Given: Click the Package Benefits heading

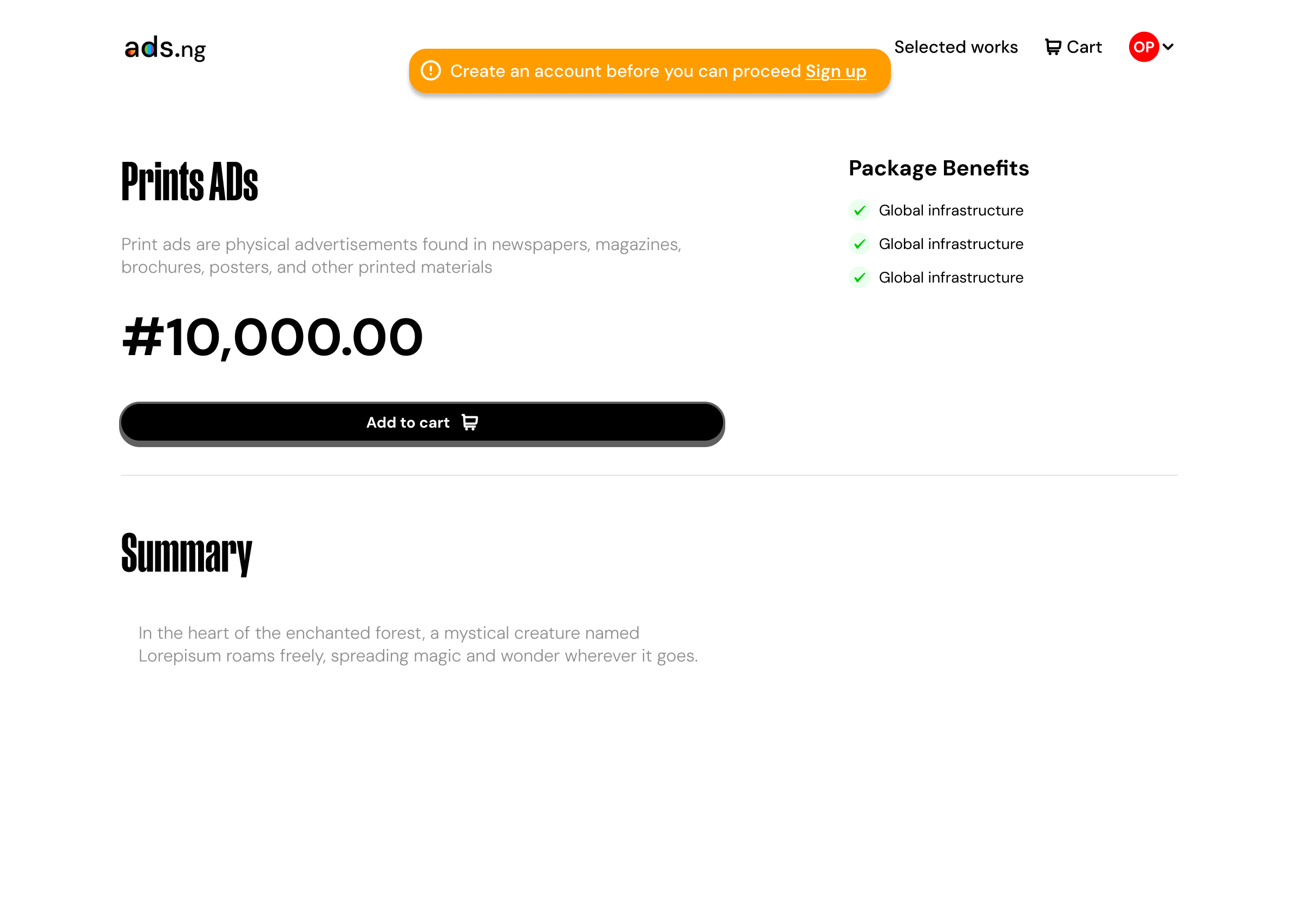Looking at the screenshot, I should point(939,168).
